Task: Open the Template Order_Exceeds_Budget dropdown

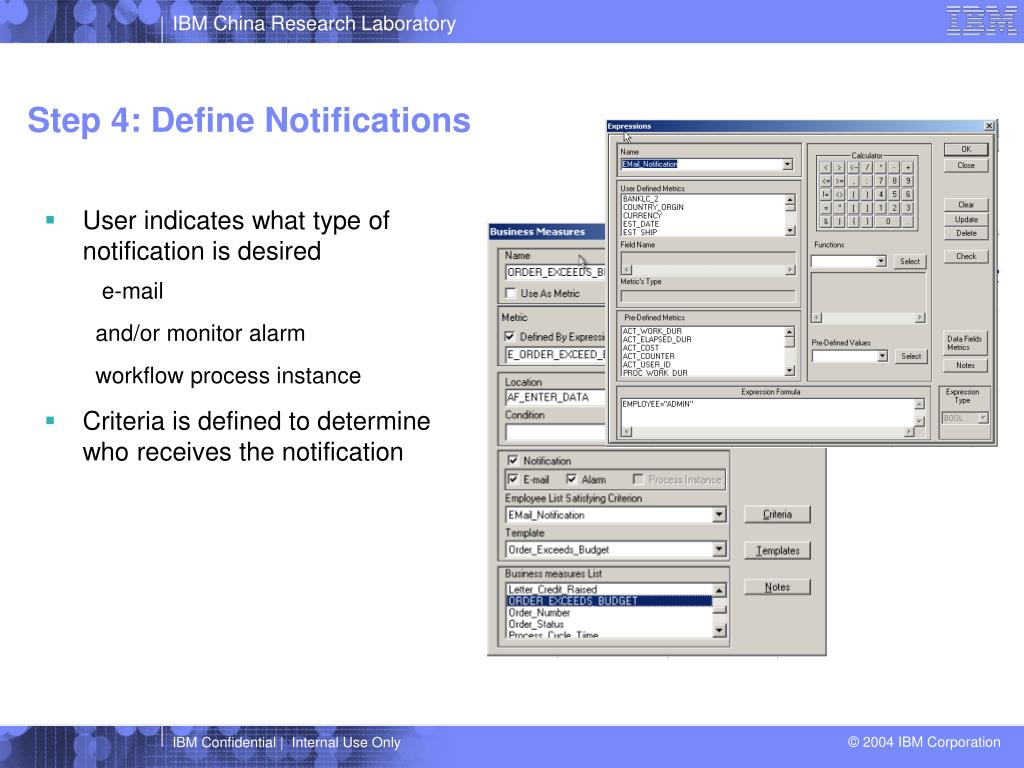Action: point(719,549)
